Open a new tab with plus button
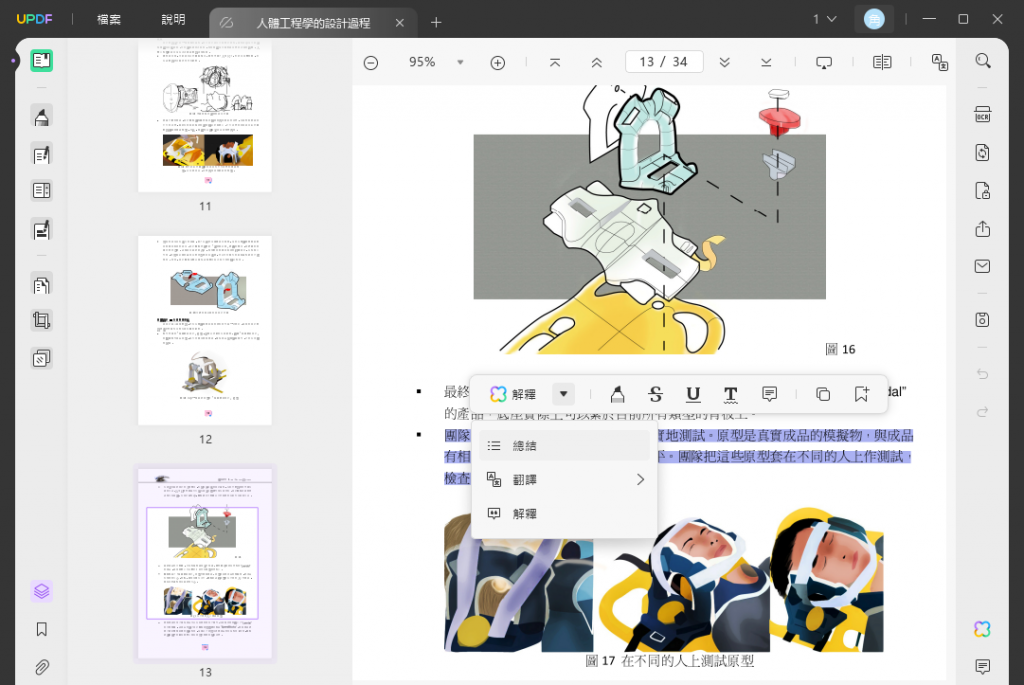Screen dimensions: 1024x685 pyautogui.click(x=436, y=23)
